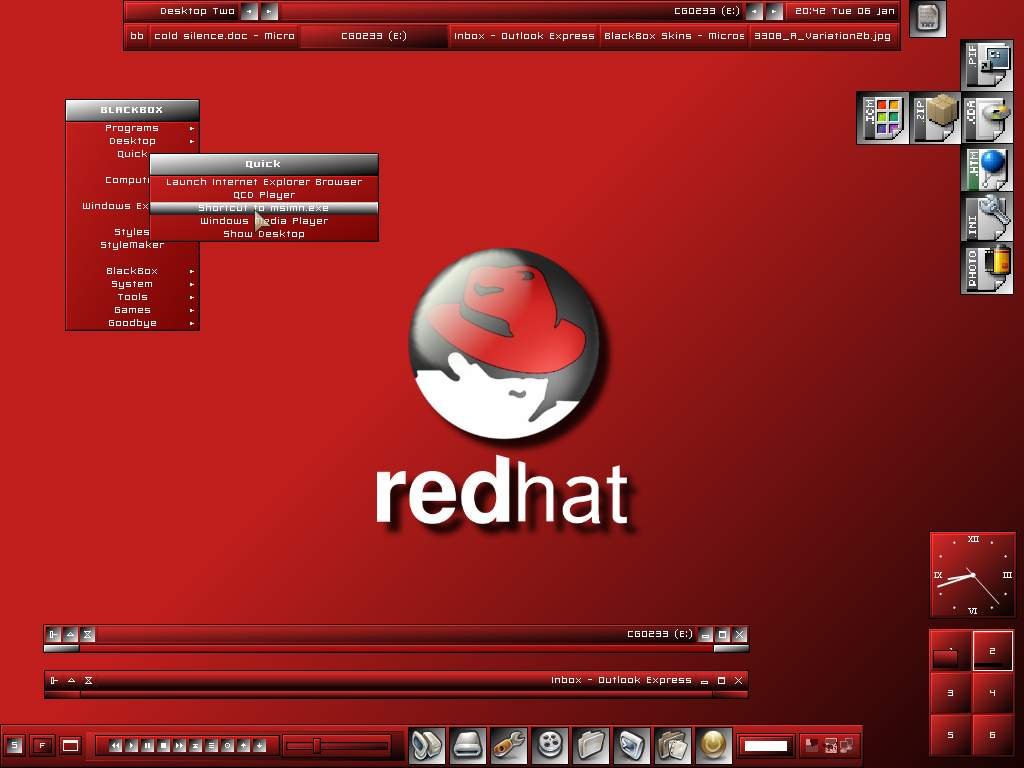
Task: Expand the Goodbye submenu
Action: coord(132,323)
